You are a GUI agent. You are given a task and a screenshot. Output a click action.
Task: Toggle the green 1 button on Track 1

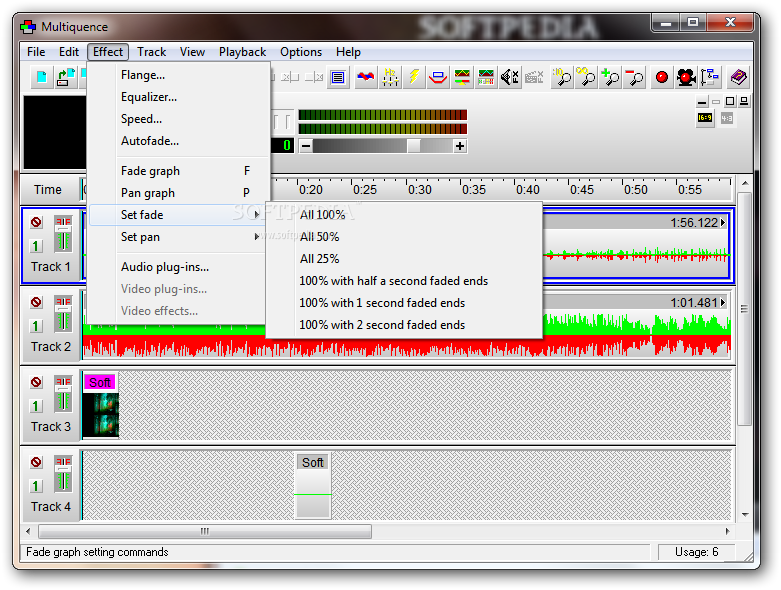point(35,246)
